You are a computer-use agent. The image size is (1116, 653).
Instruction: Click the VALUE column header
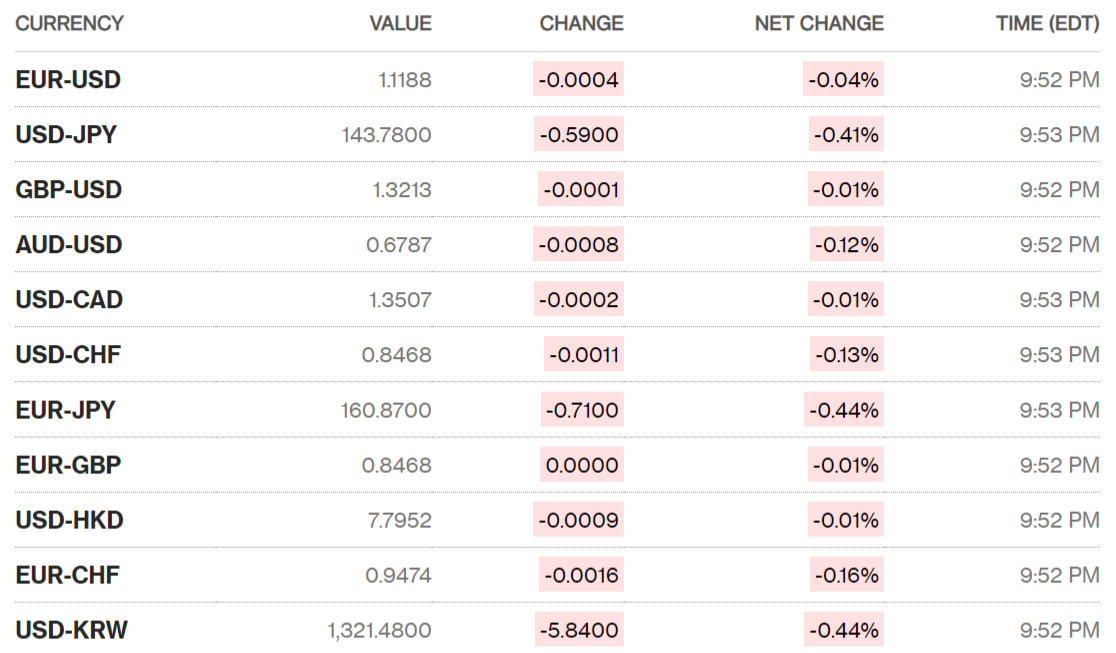(x=400, y=23)
